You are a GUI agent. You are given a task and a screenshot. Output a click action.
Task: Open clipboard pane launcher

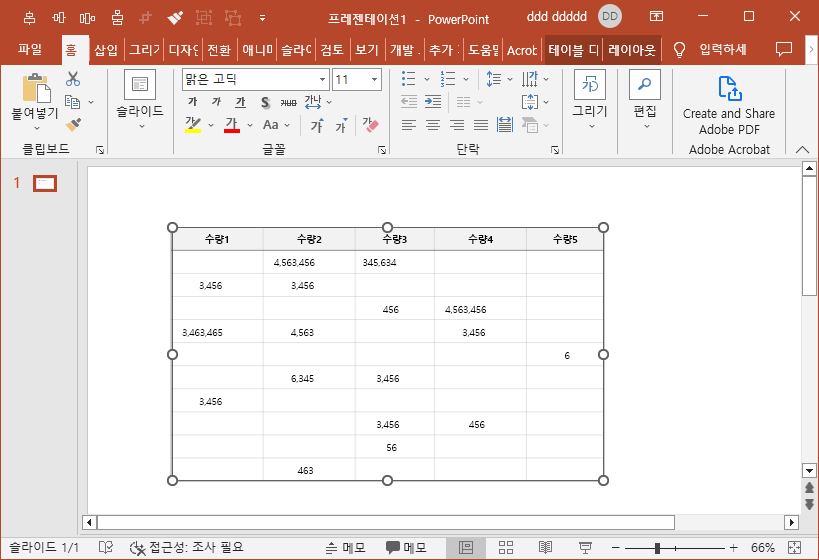pyautogui.click(x=100, y=150)
